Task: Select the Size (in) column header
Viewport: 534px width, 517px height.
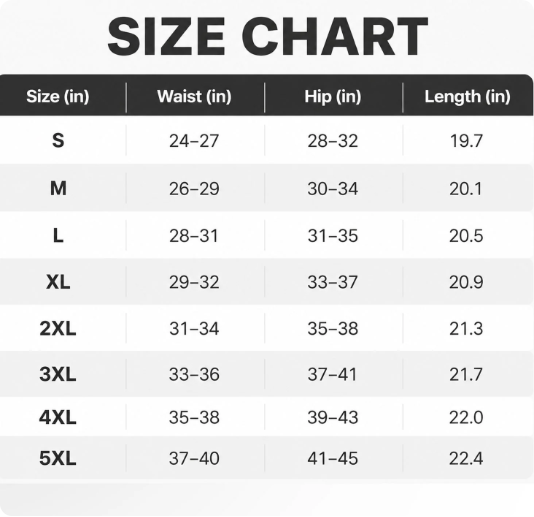Action: [58, 96]
